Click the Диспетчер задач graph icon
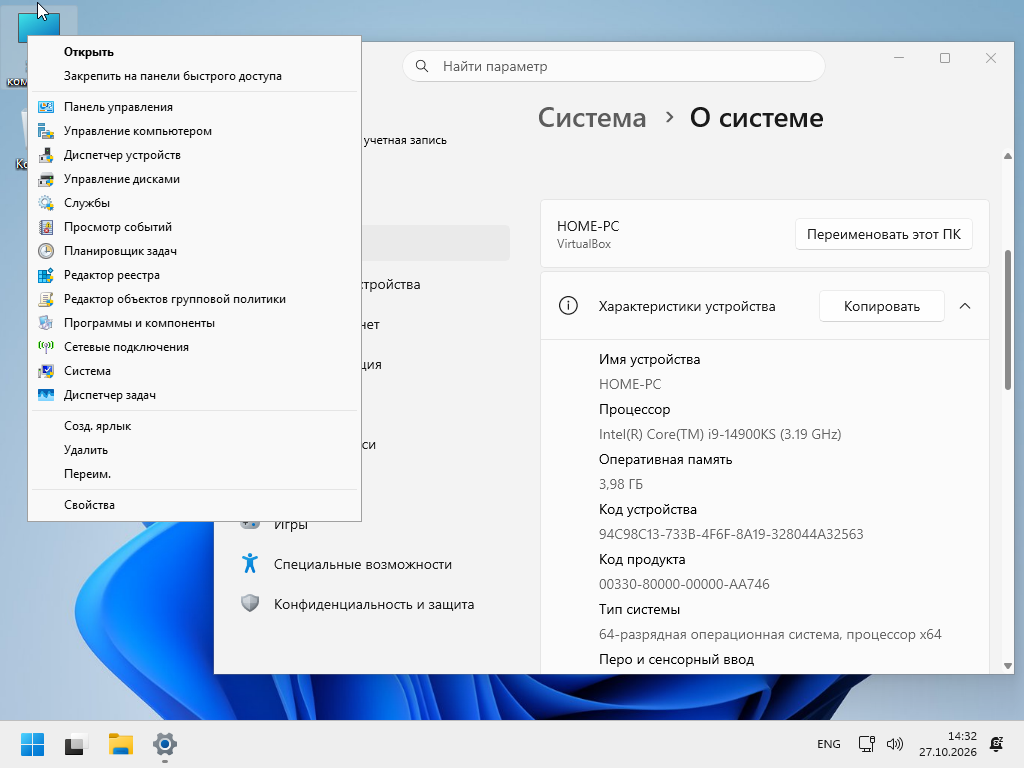The image size is (1024, 768). point(46,395)
